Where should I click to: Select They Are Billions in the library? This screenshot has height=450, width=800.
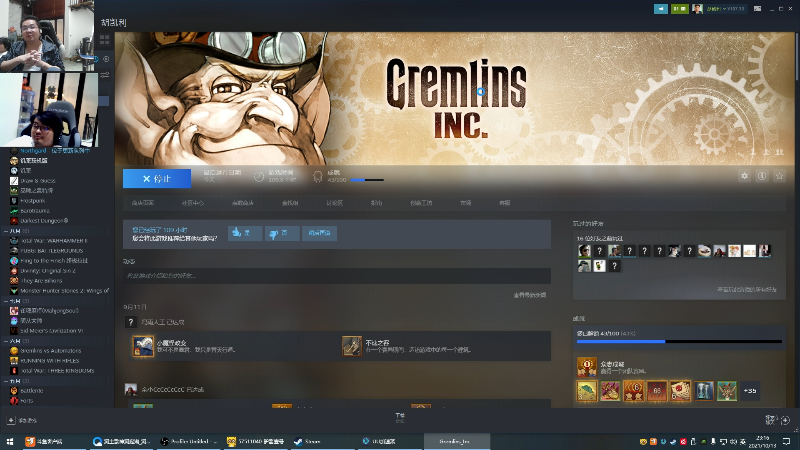click(41, 281)
